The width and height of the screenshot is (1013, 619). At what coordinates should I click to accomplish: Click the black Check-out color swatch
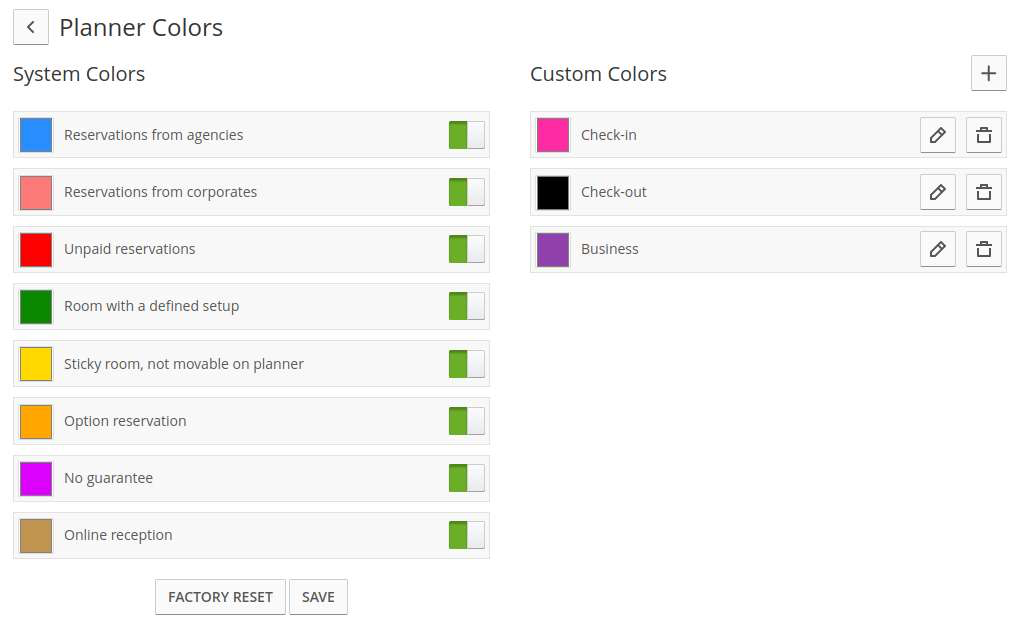(x=553, y=192)
